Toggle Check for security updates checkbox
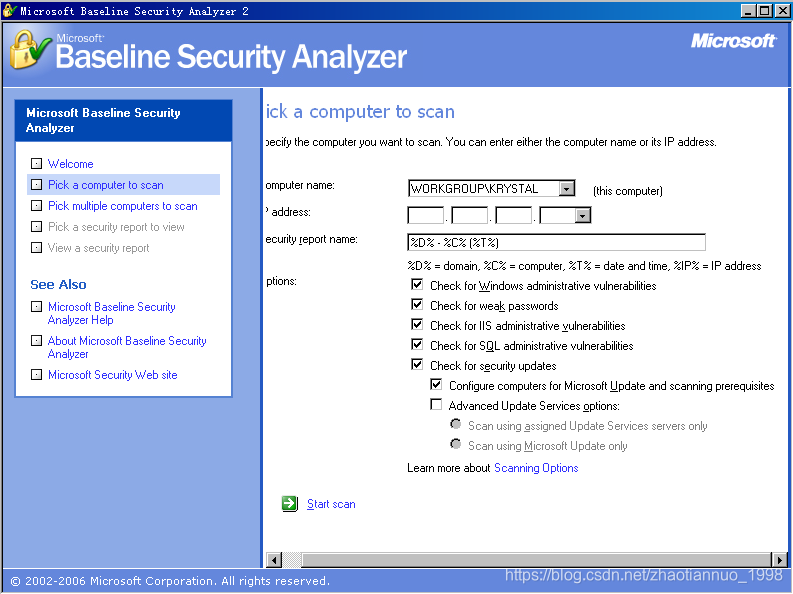 point(417,364)
